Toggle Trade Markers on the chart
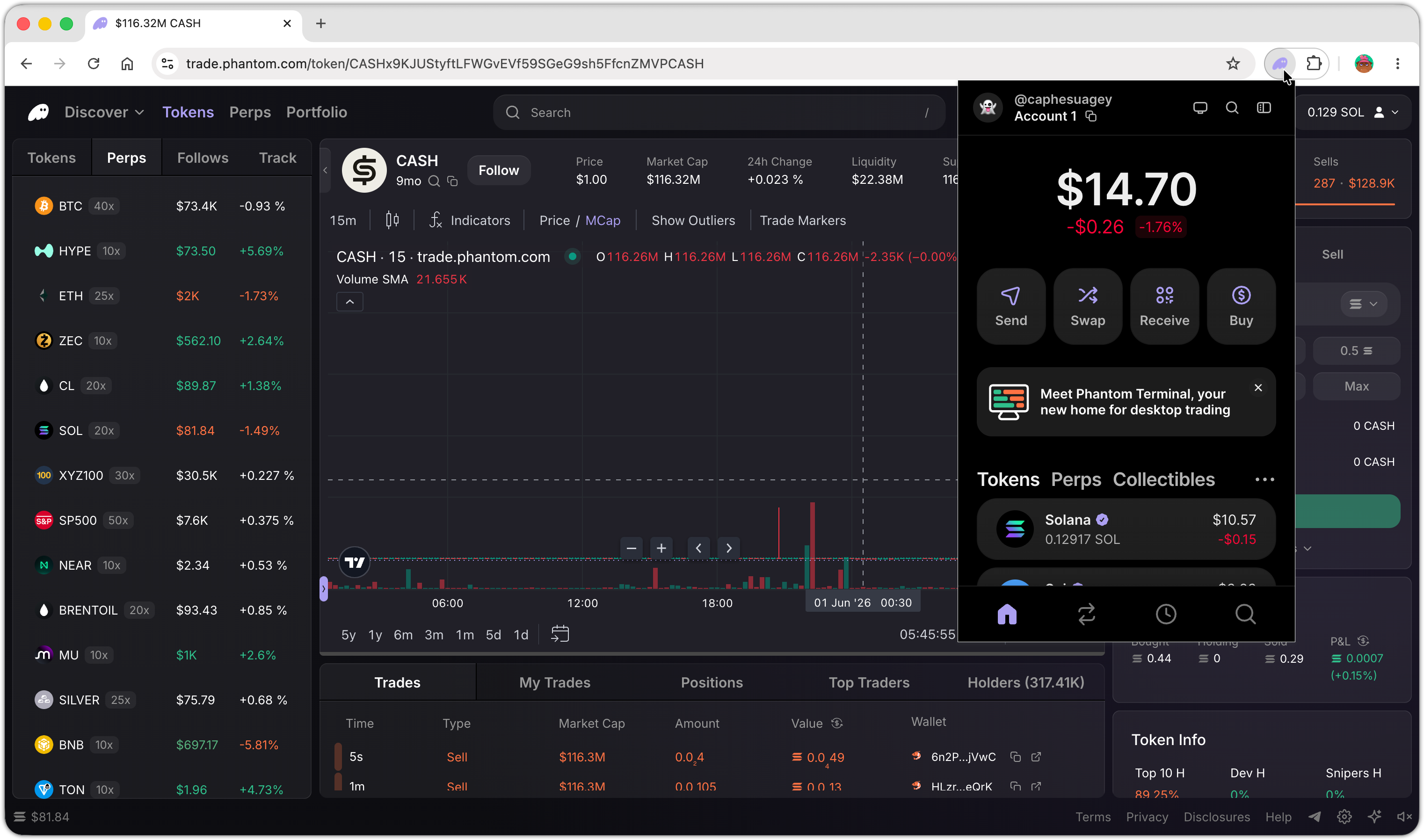 pos(803,220)
